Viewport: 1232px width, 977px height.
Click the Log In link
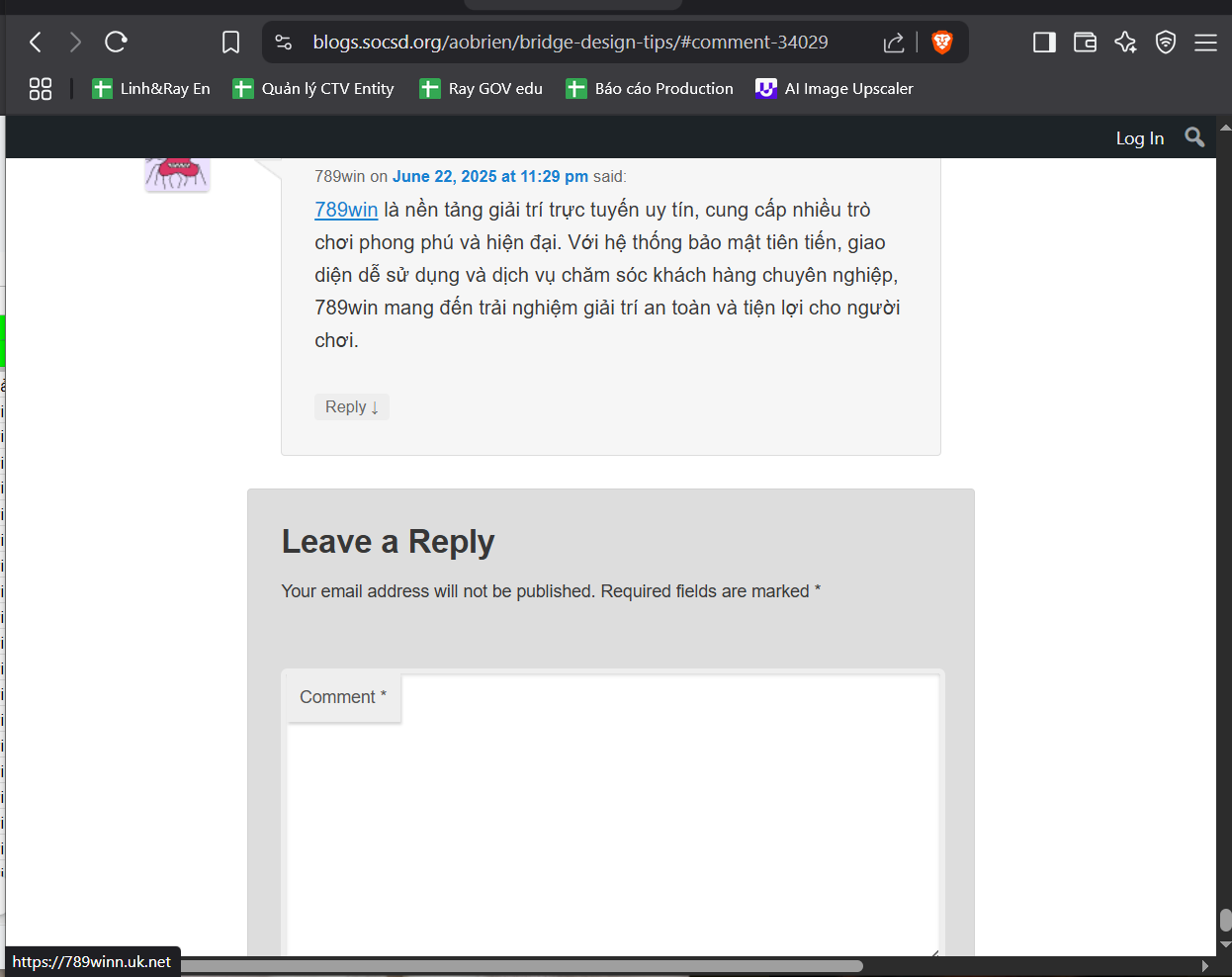click(1140, 138)
